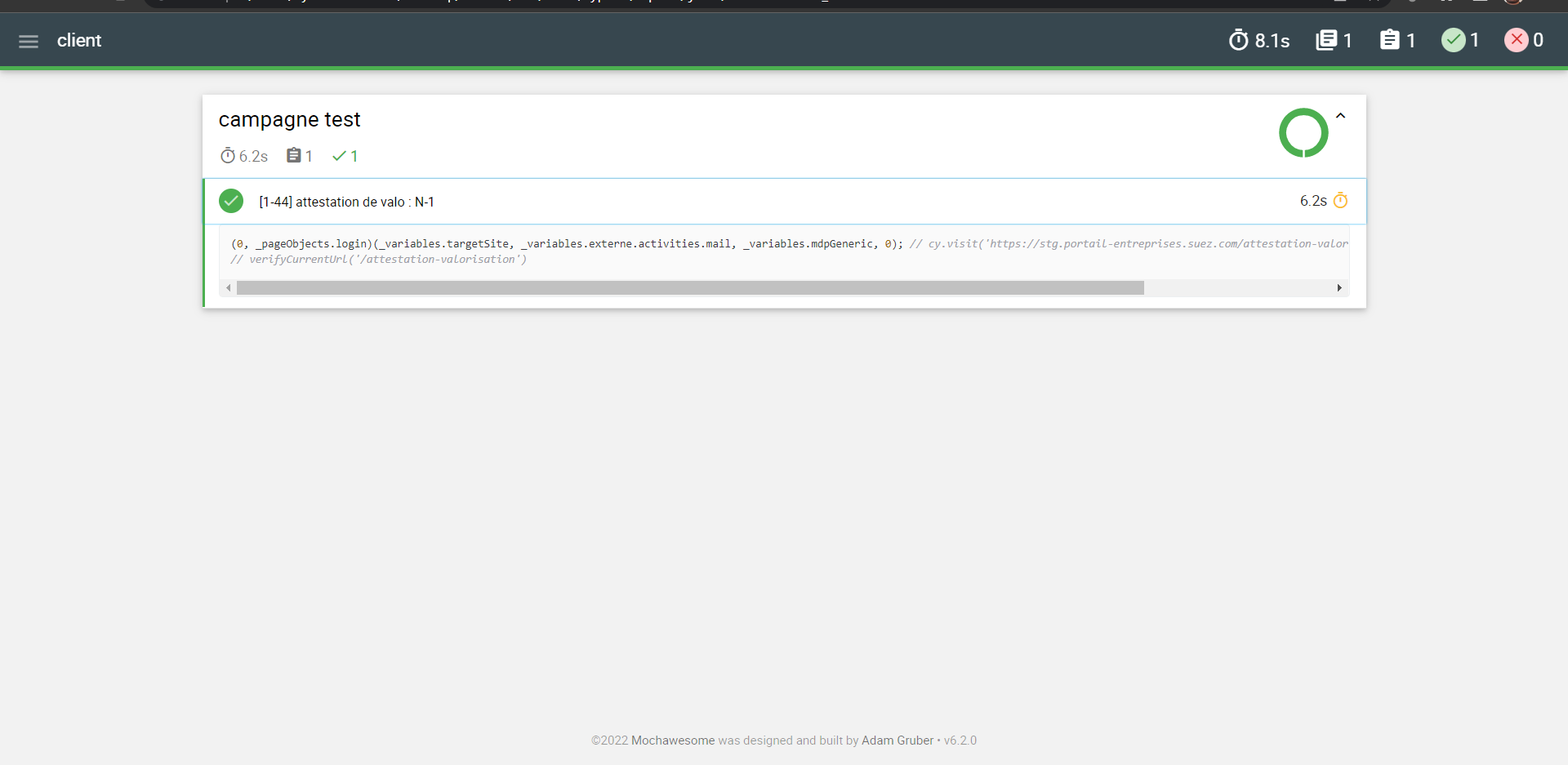
Task: Click the right arrow of the code block scrollbar
Action: 1340,287
